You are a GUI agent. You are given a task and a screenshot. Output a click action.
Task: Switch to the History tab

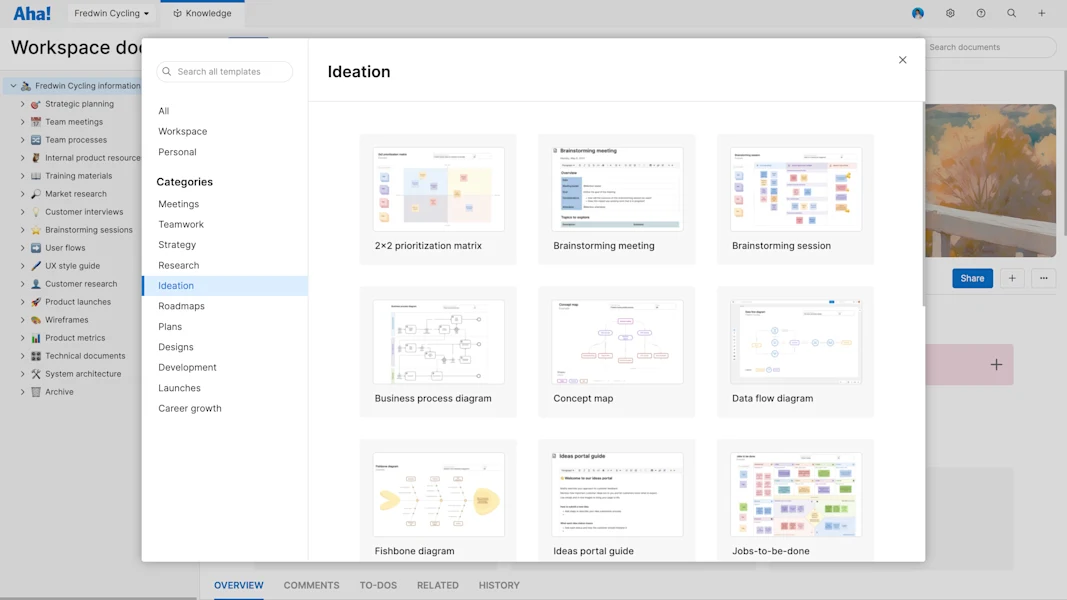(x=499, y=585)
